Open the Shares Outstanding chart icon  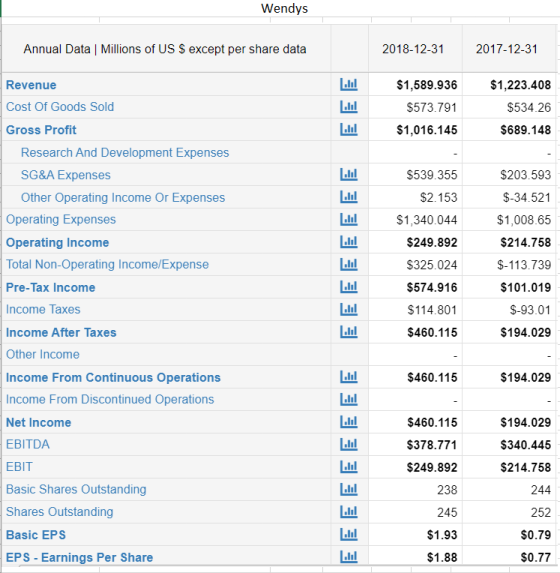click(349, 512)
